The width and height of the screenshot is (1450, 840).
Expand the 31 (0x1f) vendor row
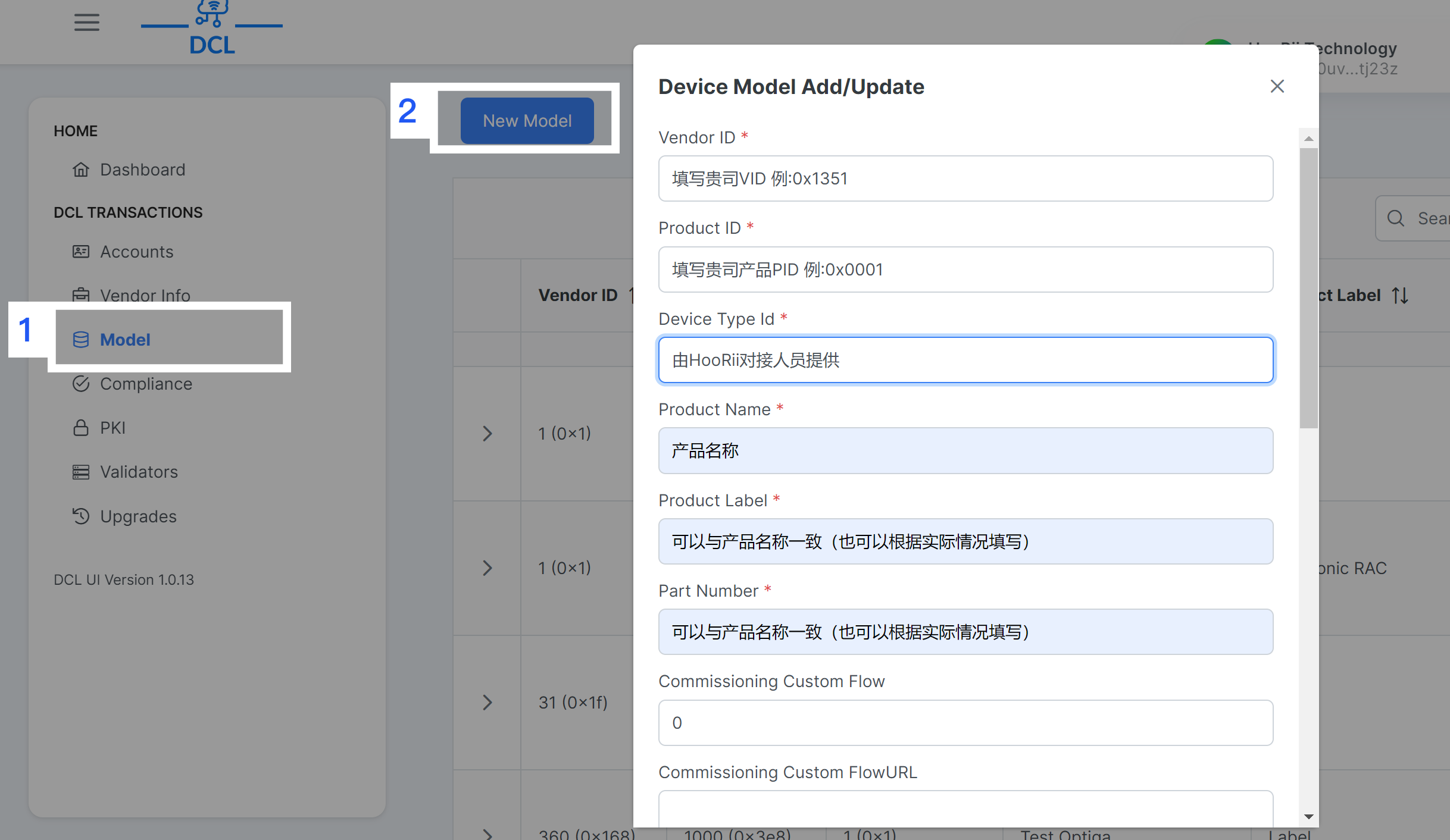click(487, 702)
